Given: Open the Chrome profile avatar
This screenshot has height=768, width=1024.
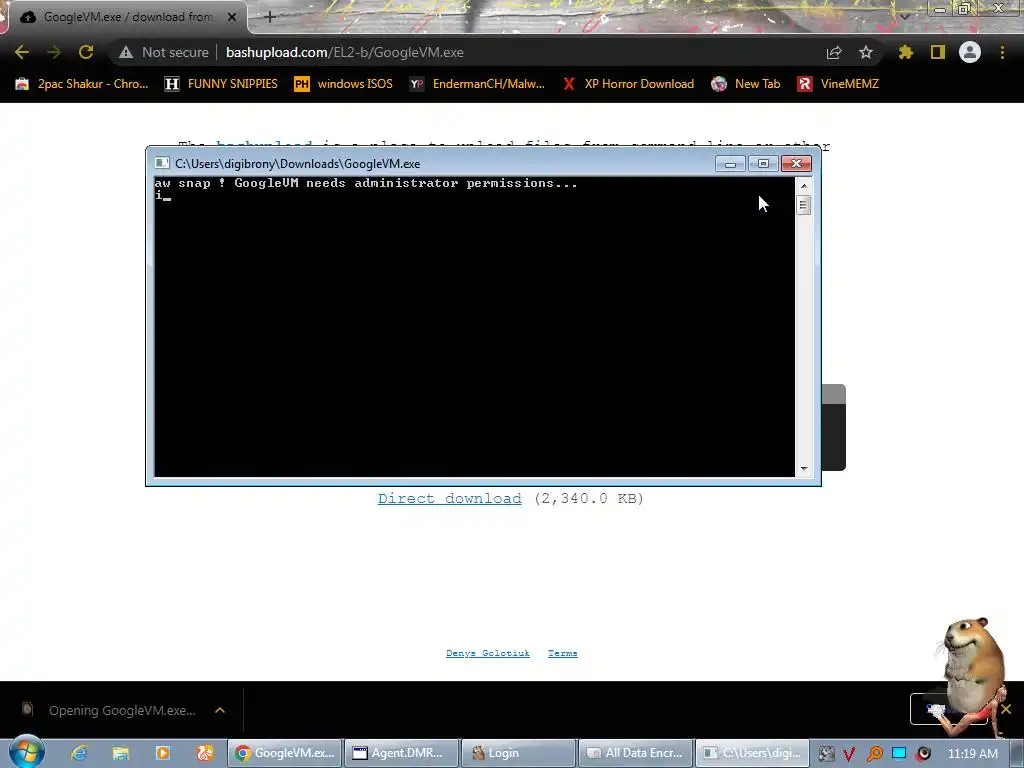Looking at the screenshot, I should [970, 52].
